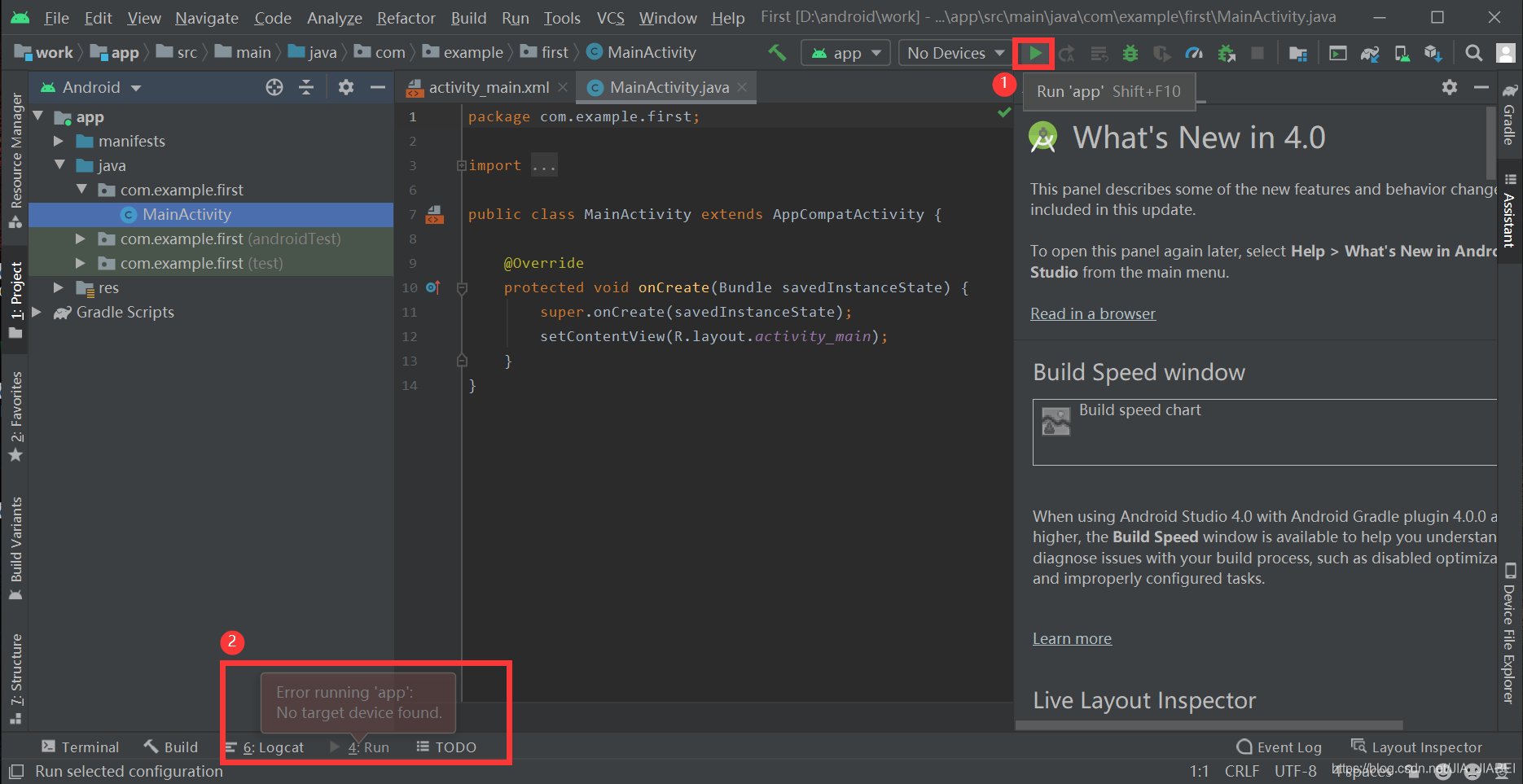This screenshot has height=784, width=1523.
Task: Hide the Assistant panel with minus icon
Action: (x=1481, y=87)
